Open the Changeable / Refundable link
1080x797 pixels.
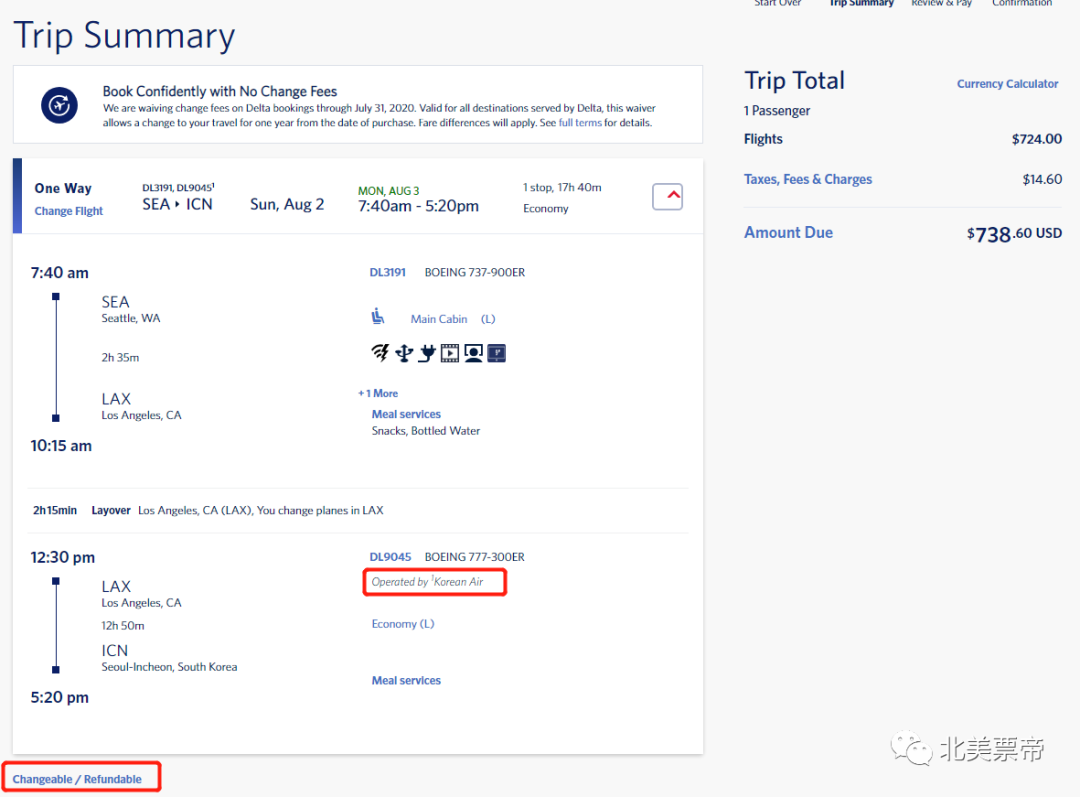tap(77, 779)
